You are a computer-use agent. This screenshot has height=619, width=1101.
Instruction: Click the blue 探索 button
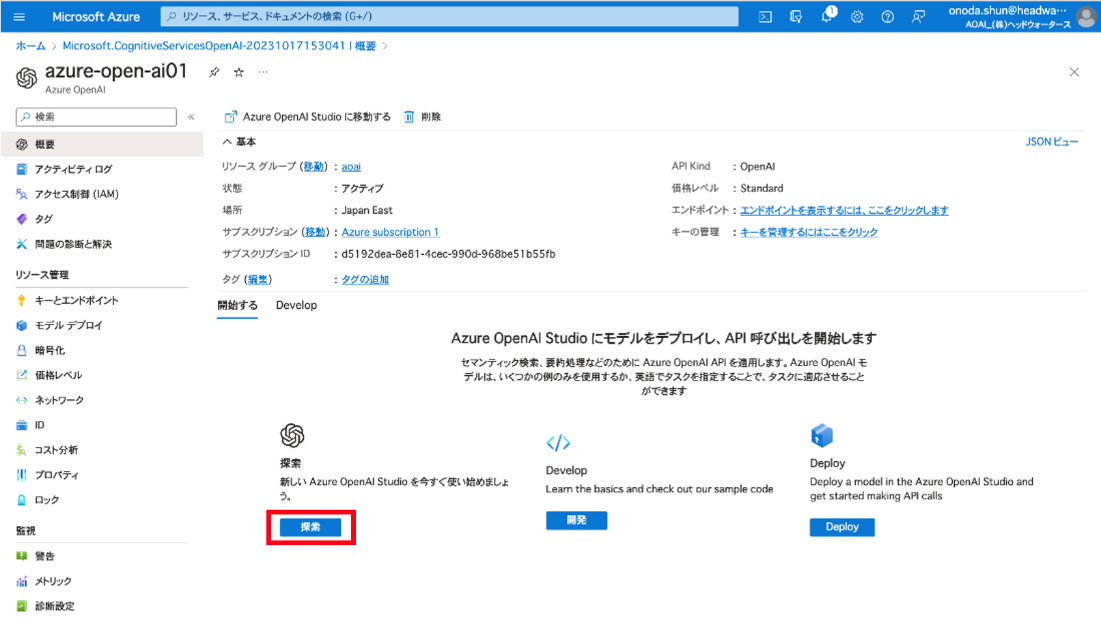click(x=310, y=527)
